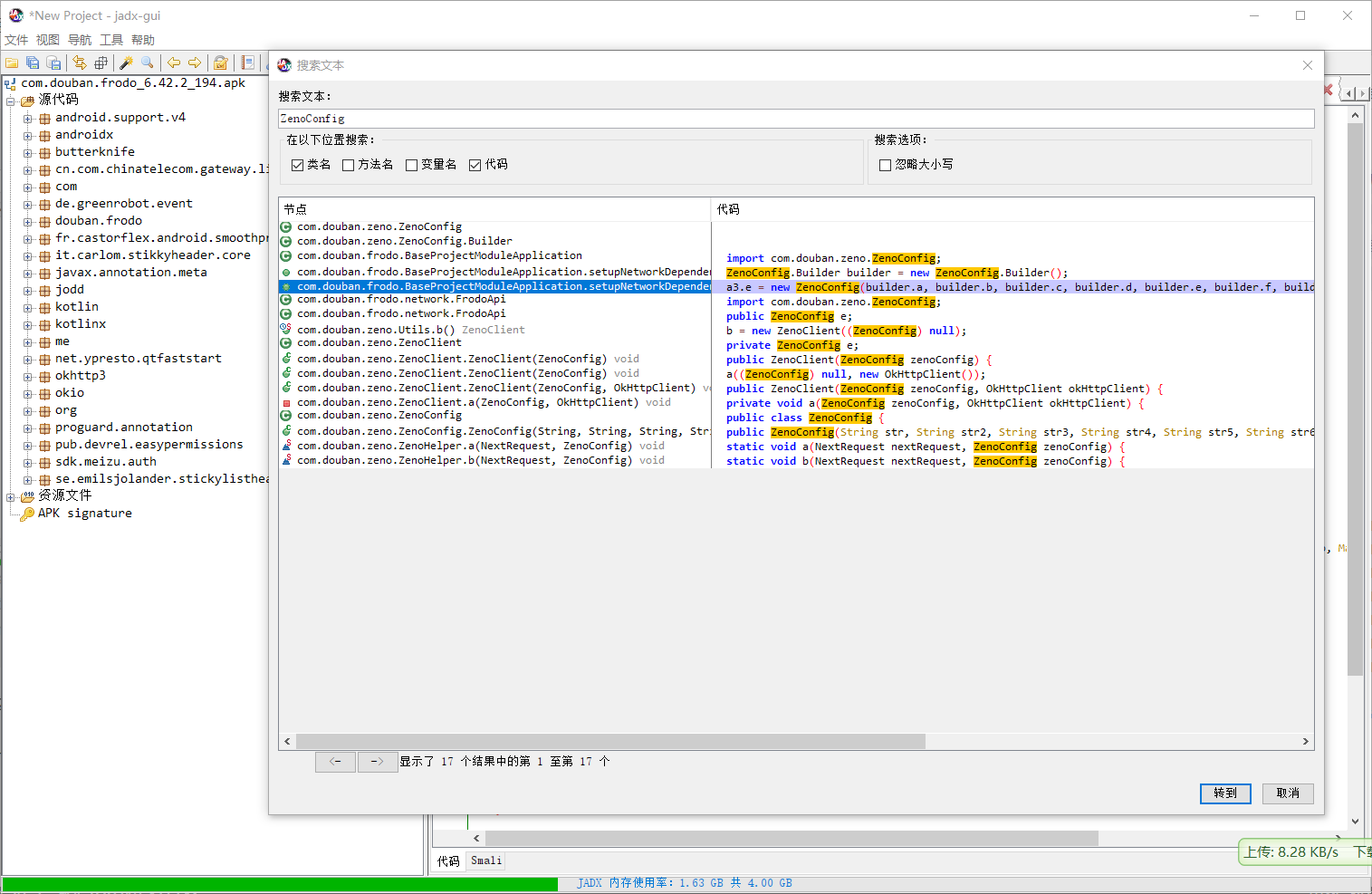The height and width of the screenshot is (894, 1372).
Task: Toggle the flatten packages toolbar icon
Action: tap(101, 62)
